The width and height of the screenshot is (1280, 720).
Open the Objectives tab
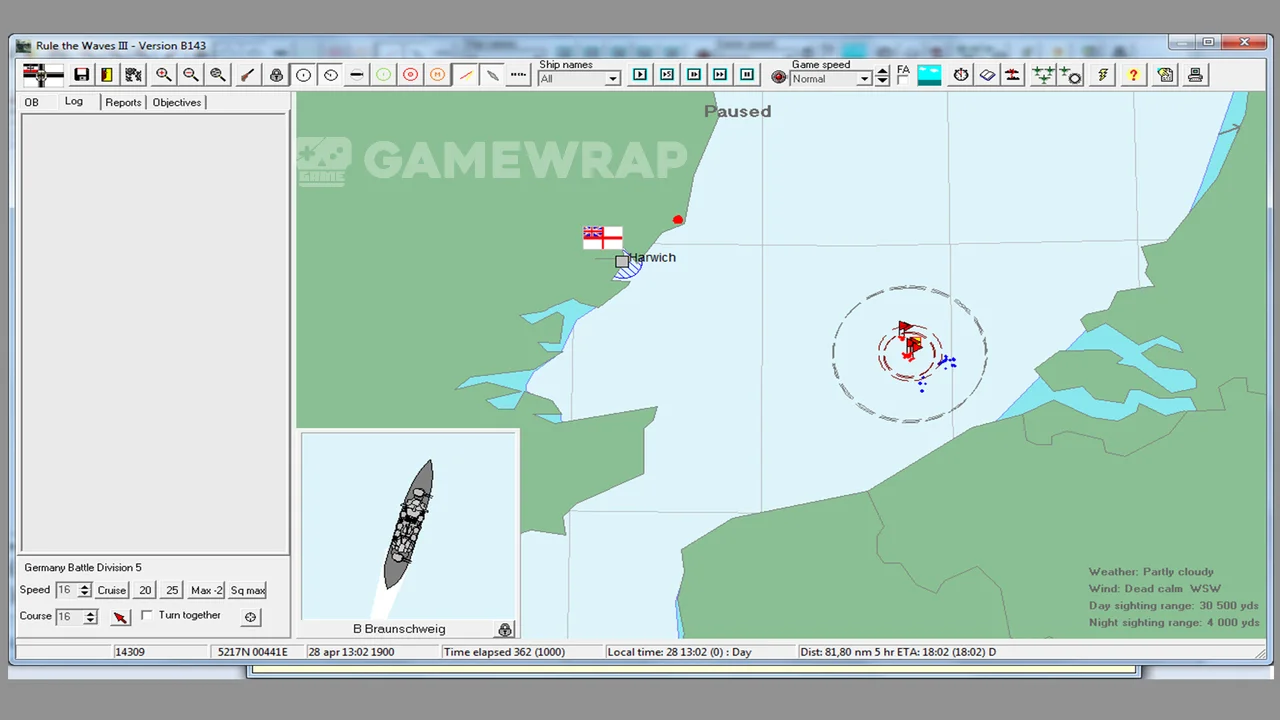177,102
